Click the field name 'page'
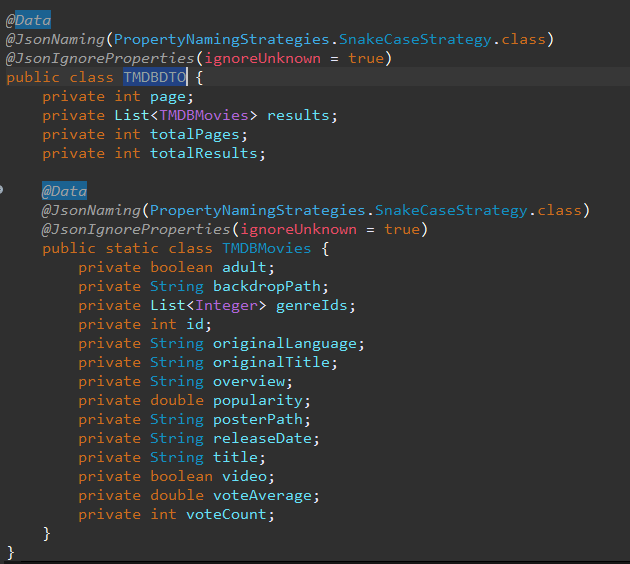The image size is (630, 564). [168, 97]
